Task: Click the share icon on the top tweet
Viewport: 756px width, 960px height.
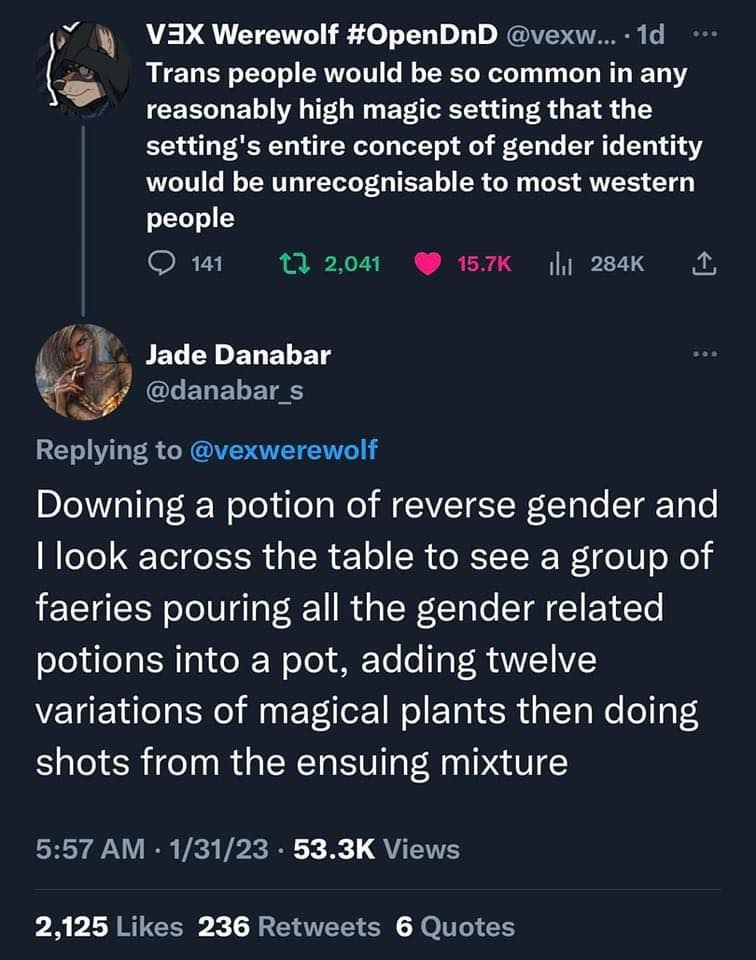Action: (704, 264)
